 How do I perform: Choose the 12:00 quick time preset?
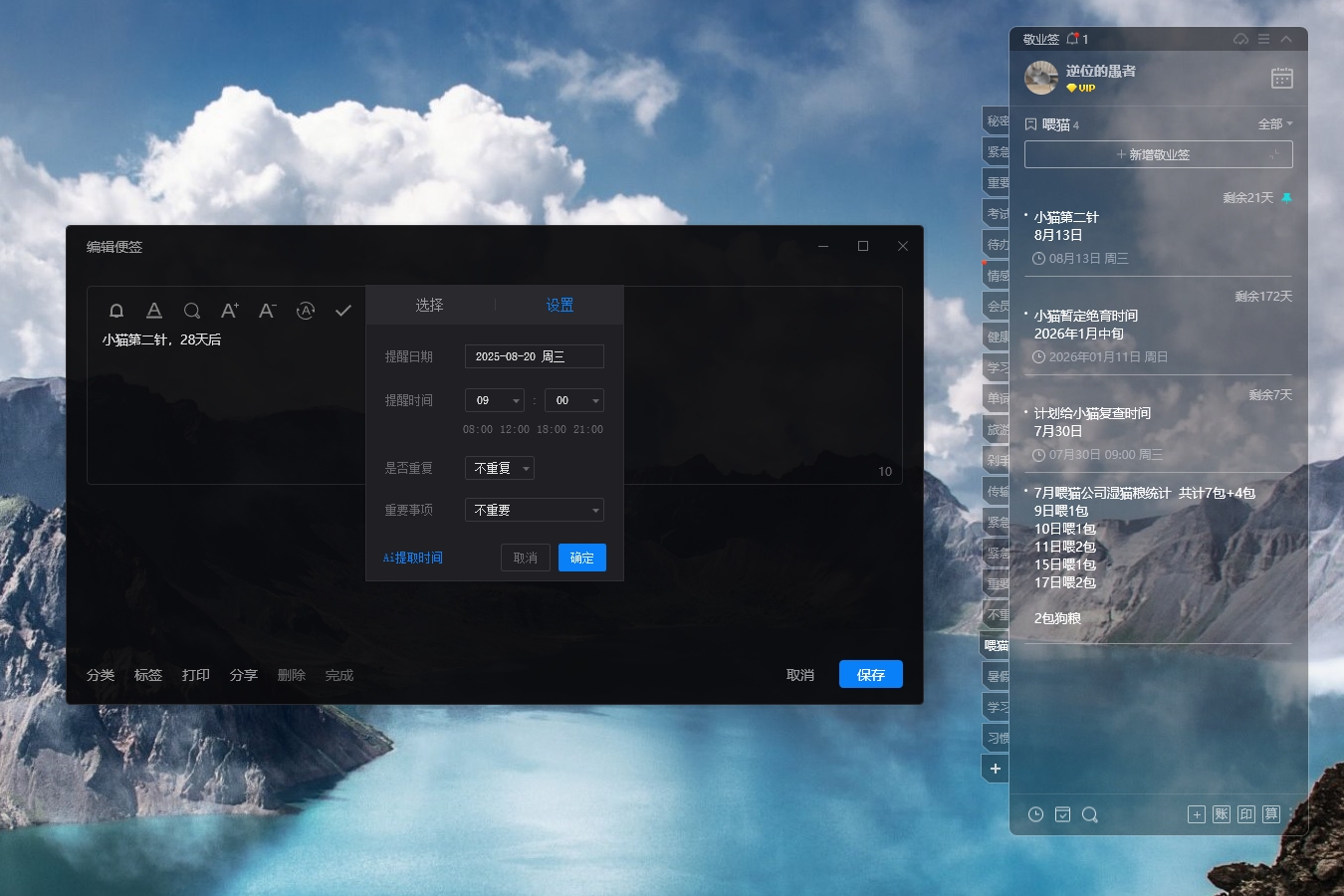[x=515, y=429]
